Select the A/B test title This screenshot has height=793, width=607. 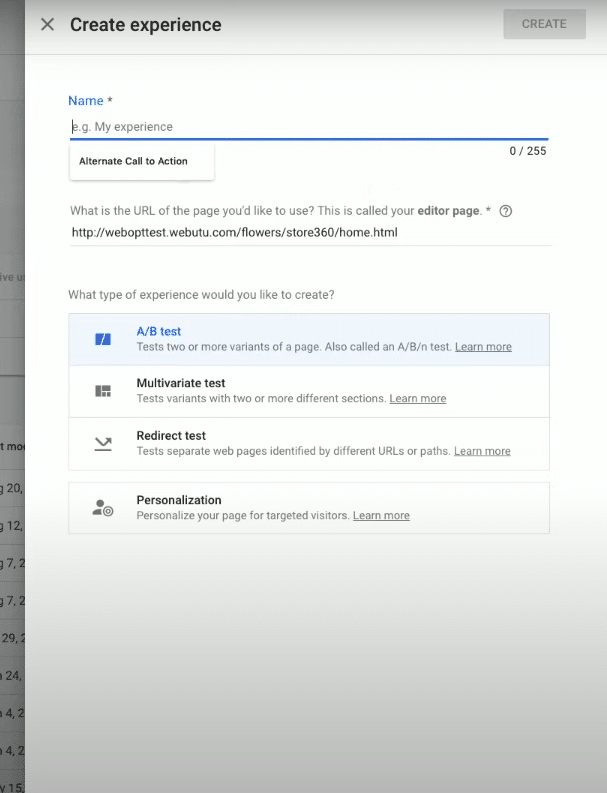(x=159, y=331)
